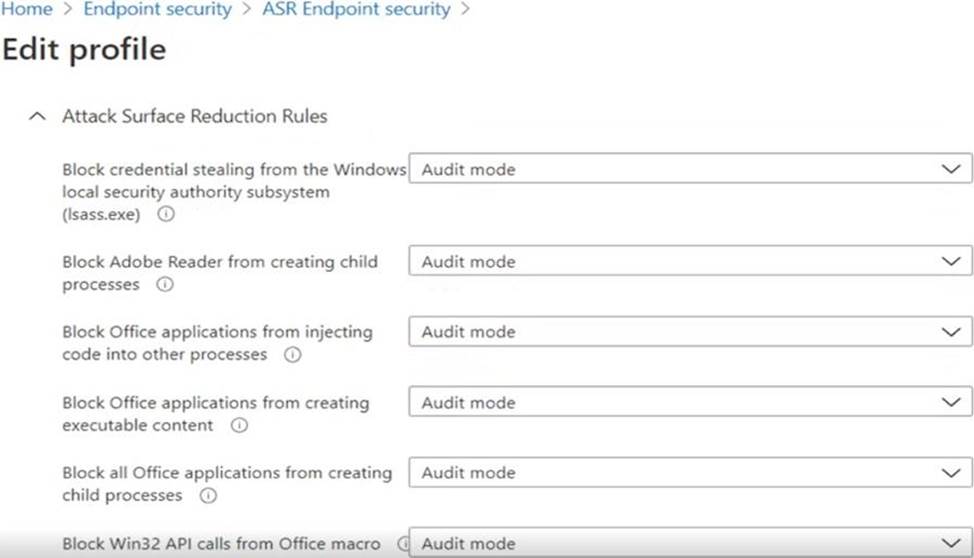Viewport: 974px width, 558px height.
Task: Click info icon for Adobe Reader child processes
Action: tap(165, 285)
